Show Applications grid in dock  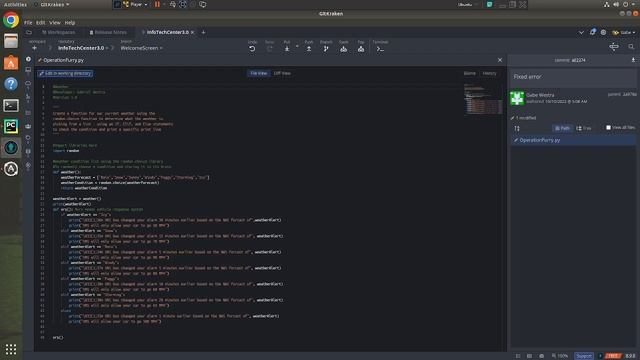pyautogui.click(x=11, y=349)
